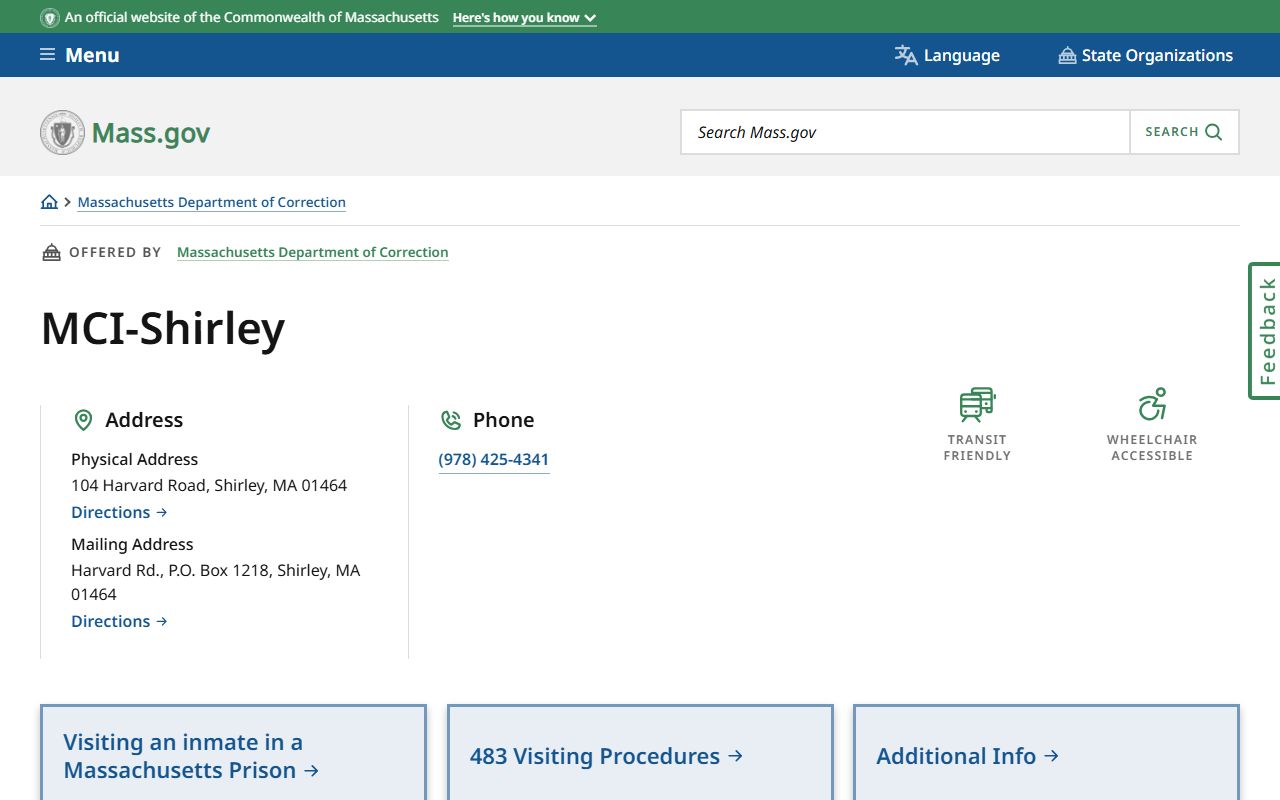
Task: Click the Mailing Address label
Action: (132, 544)
